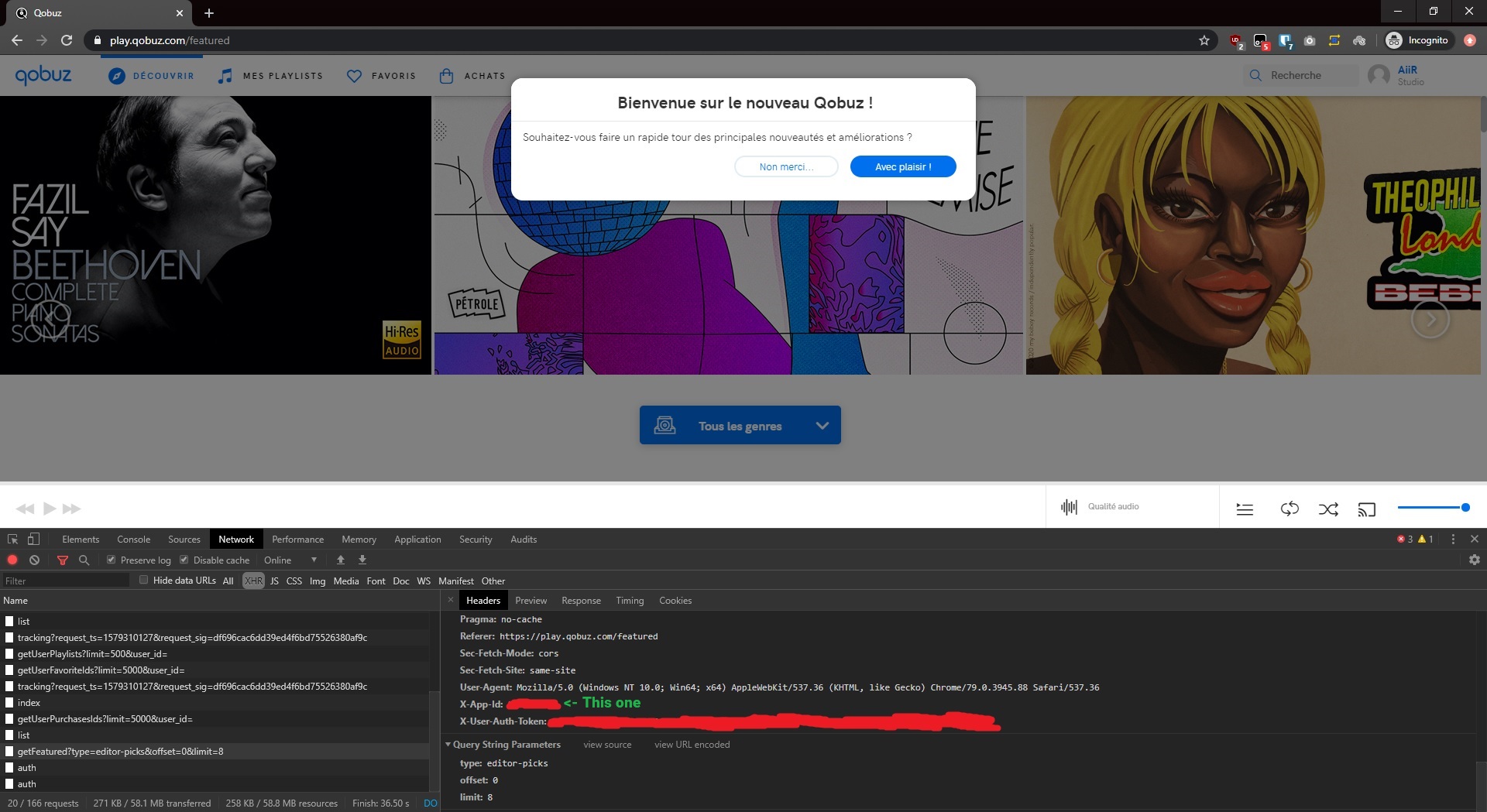Click the view source link
Viewport: 1487px width, 812px height.
coord(607,744)
